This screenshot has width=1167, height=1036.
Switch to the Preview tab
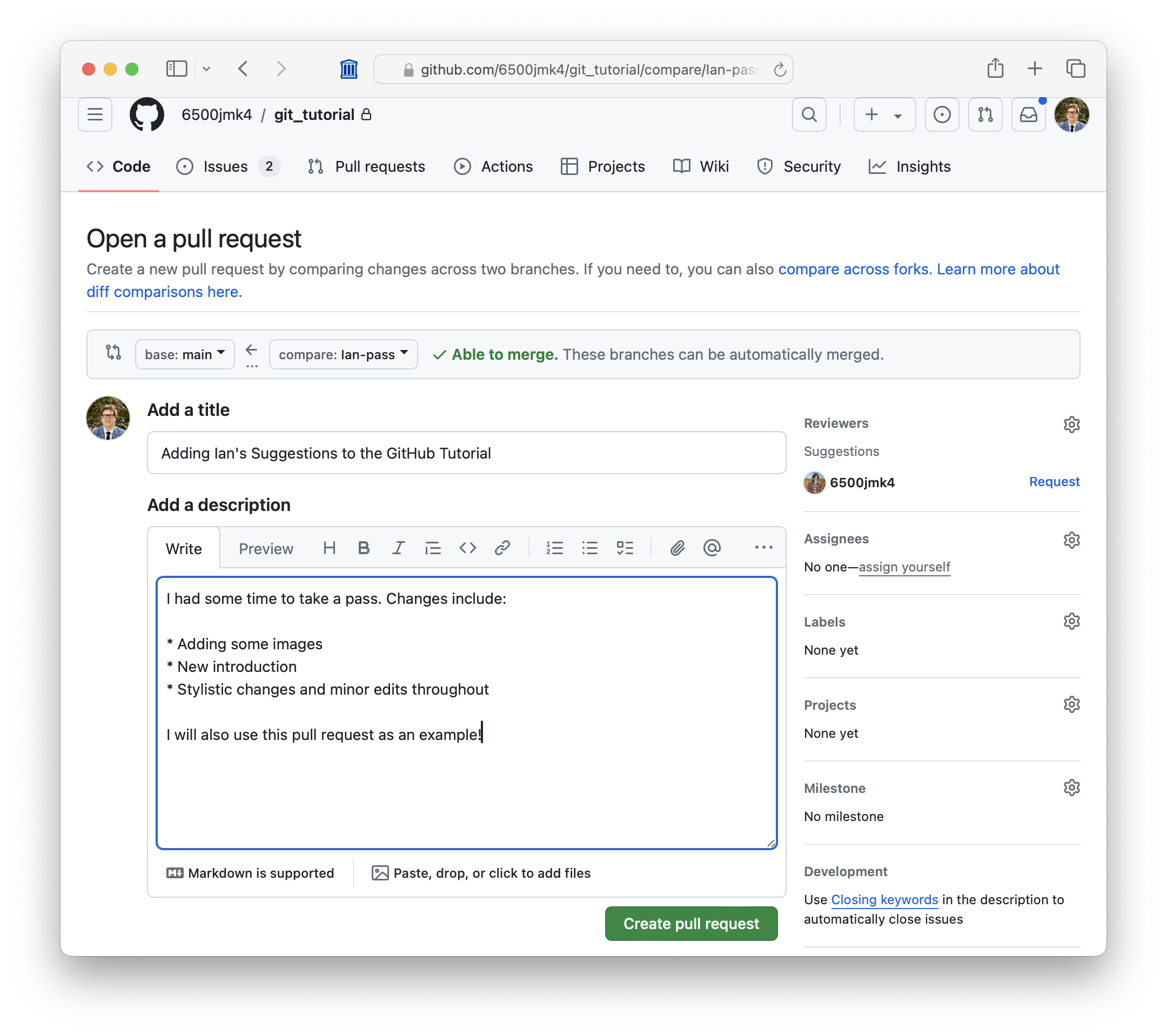266,549
